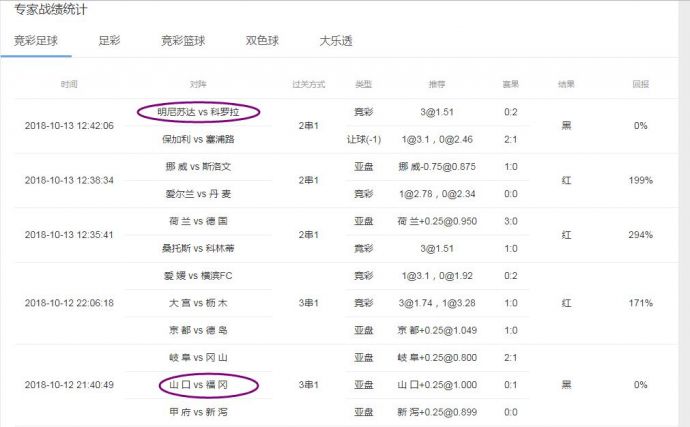Open the 足彩 tab
The width and height of the screenshot is (690, 427).
click(109, 41)
